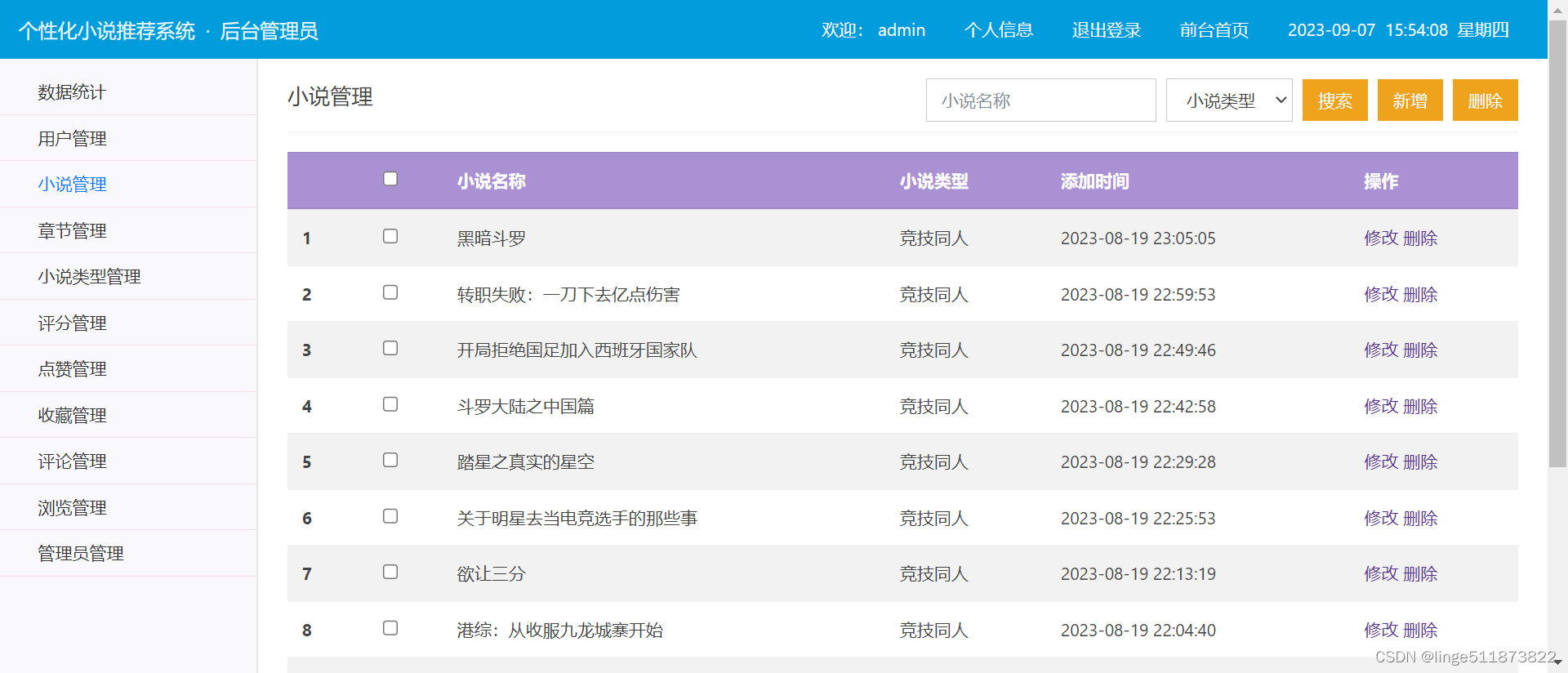Viewport: 1568px width, 673px height.
Task: Click 删除 for 关于明星去当电竞选手的那些事
Action: point(1420,518)
